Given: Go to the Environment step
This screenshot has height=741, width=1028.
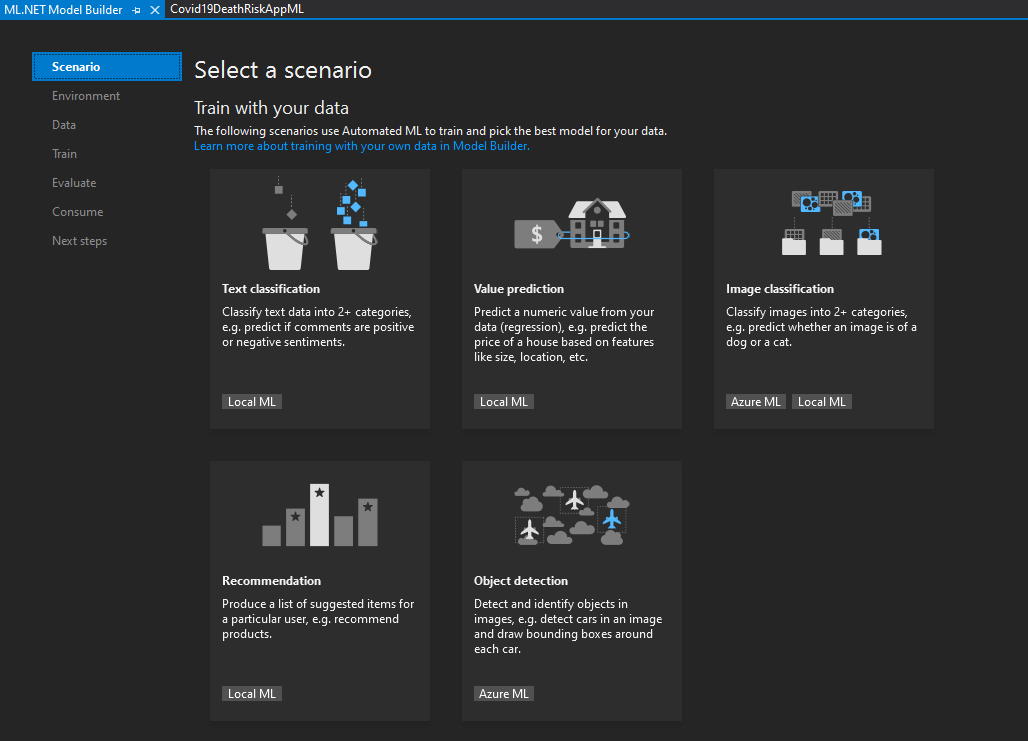Looking at the screenshot, I should [86, 96].
